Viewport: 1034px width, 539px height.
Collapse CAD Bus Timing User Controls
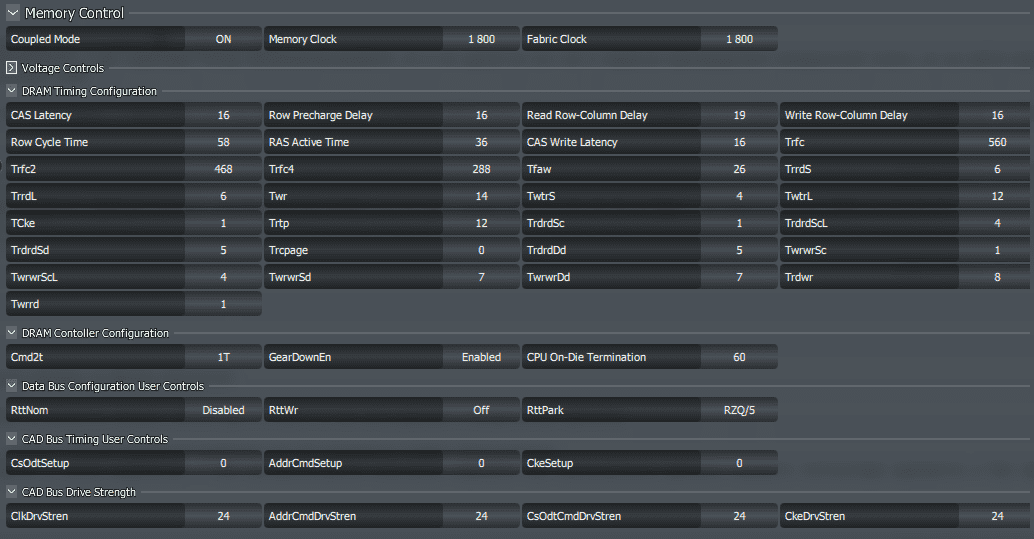click(12, 439)
